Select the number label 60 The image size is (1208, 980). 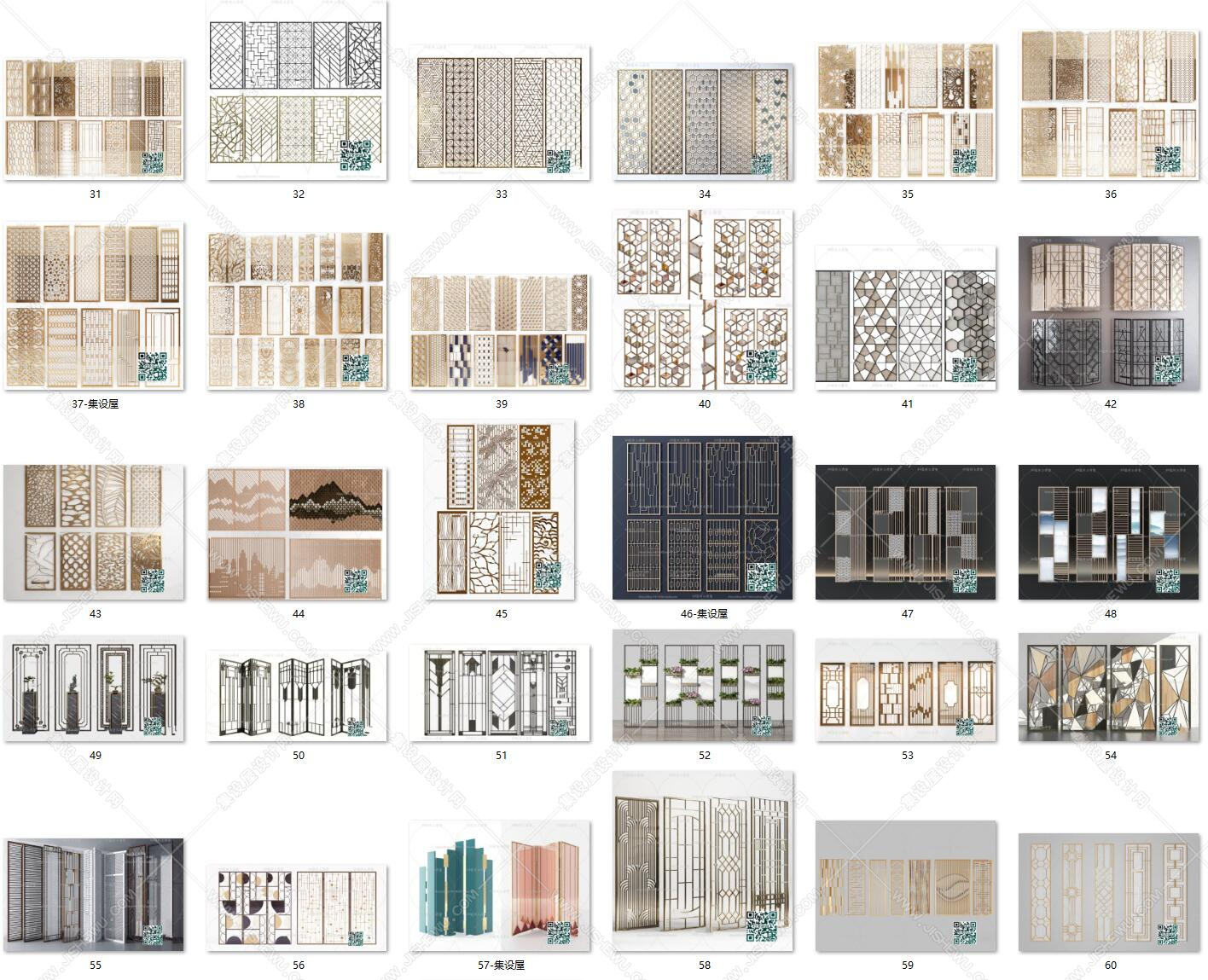pos(1110,966)
